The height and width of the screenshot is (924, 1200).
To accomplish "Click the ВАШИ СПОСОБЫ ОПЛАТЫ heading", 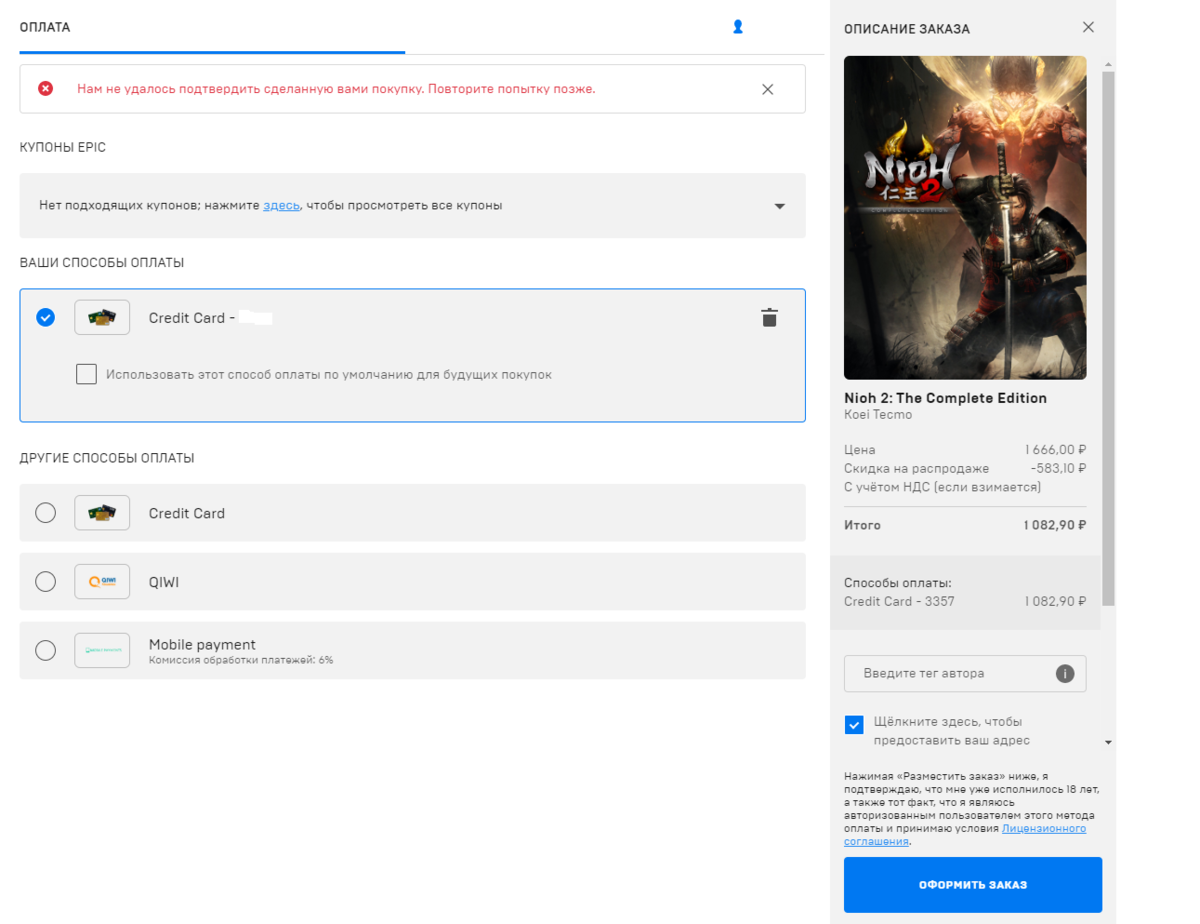I will point(102,263).
